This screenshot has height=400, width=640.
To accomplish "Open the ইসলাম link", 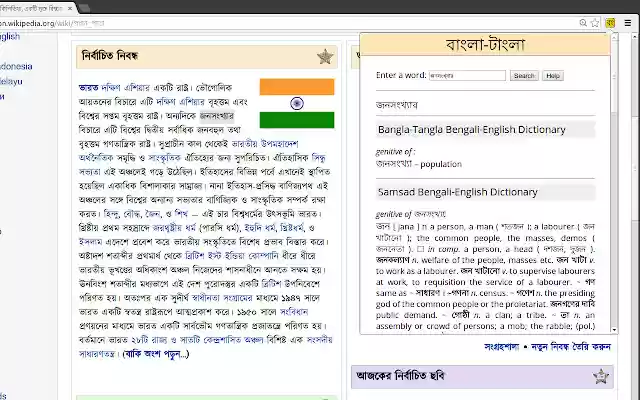I will click(90, 242).
